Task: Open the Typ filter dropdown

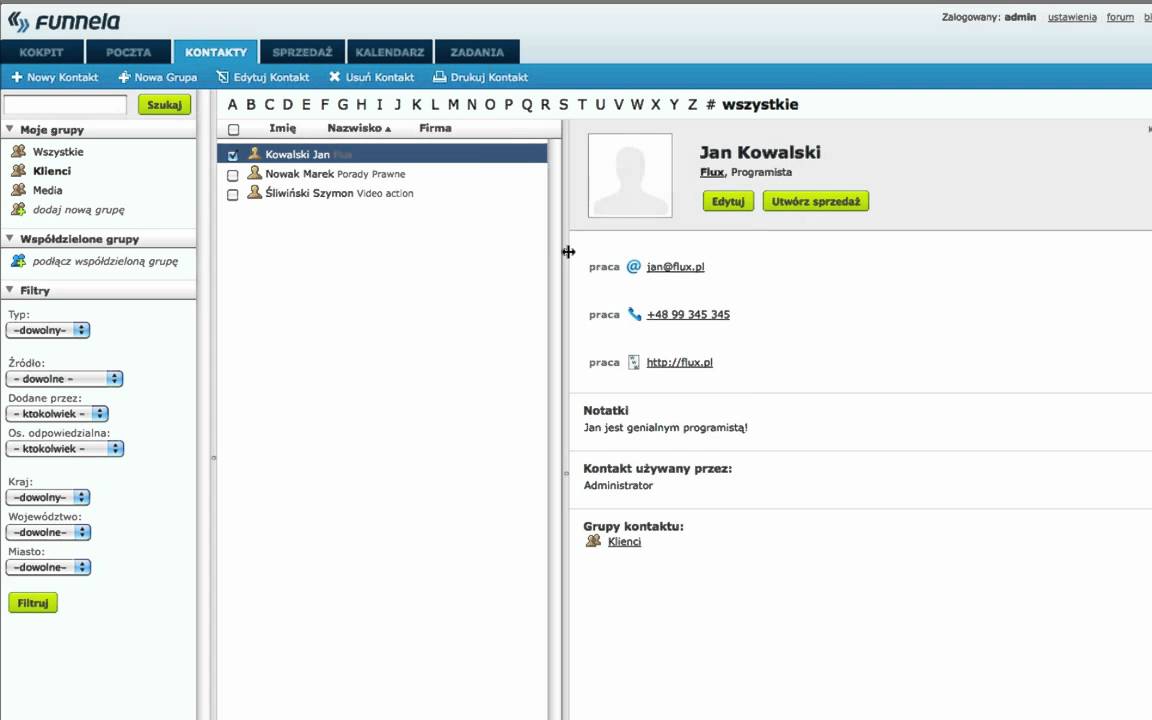Action: point(48,330)
